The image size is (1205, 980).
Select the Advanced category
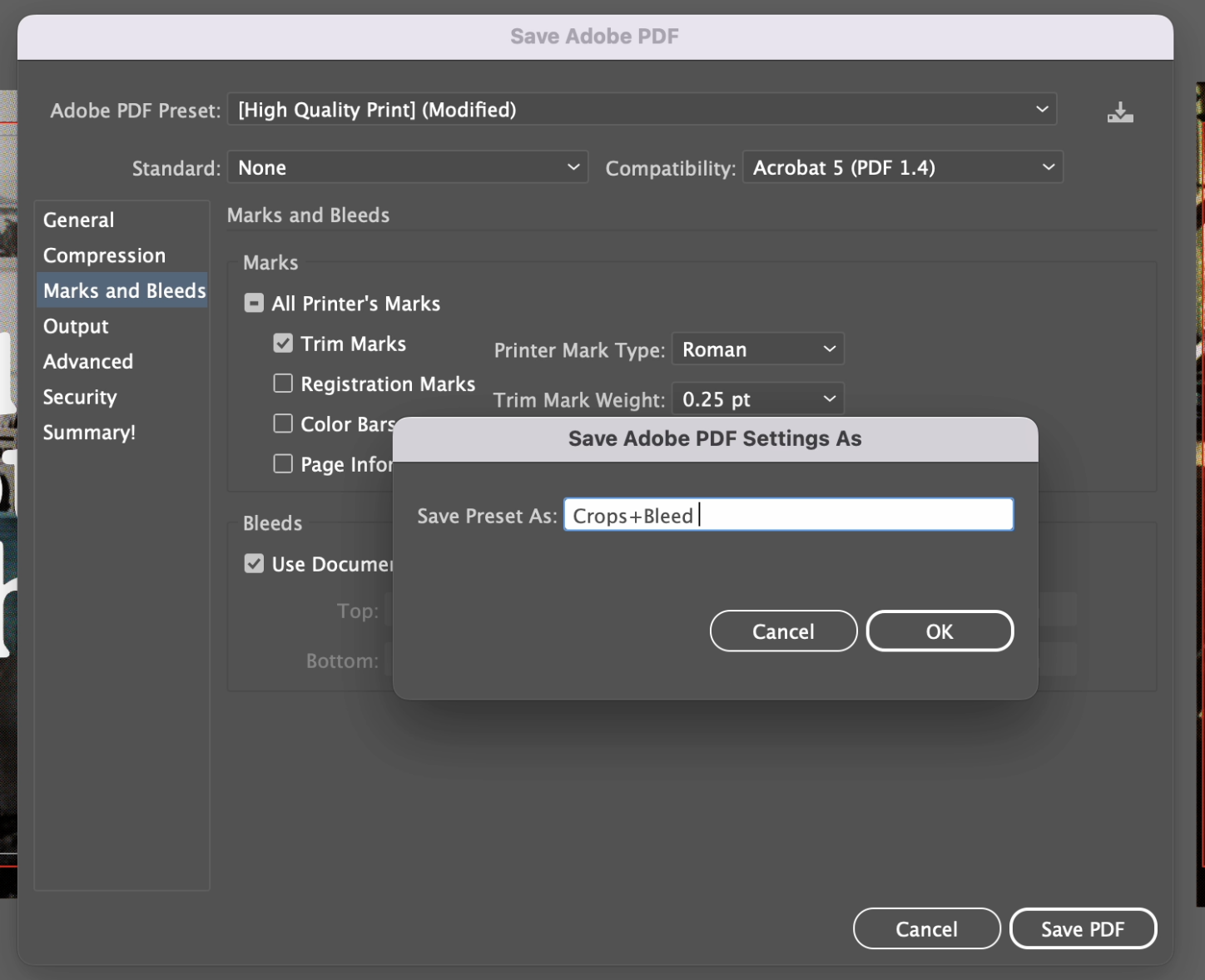[122, 362]
